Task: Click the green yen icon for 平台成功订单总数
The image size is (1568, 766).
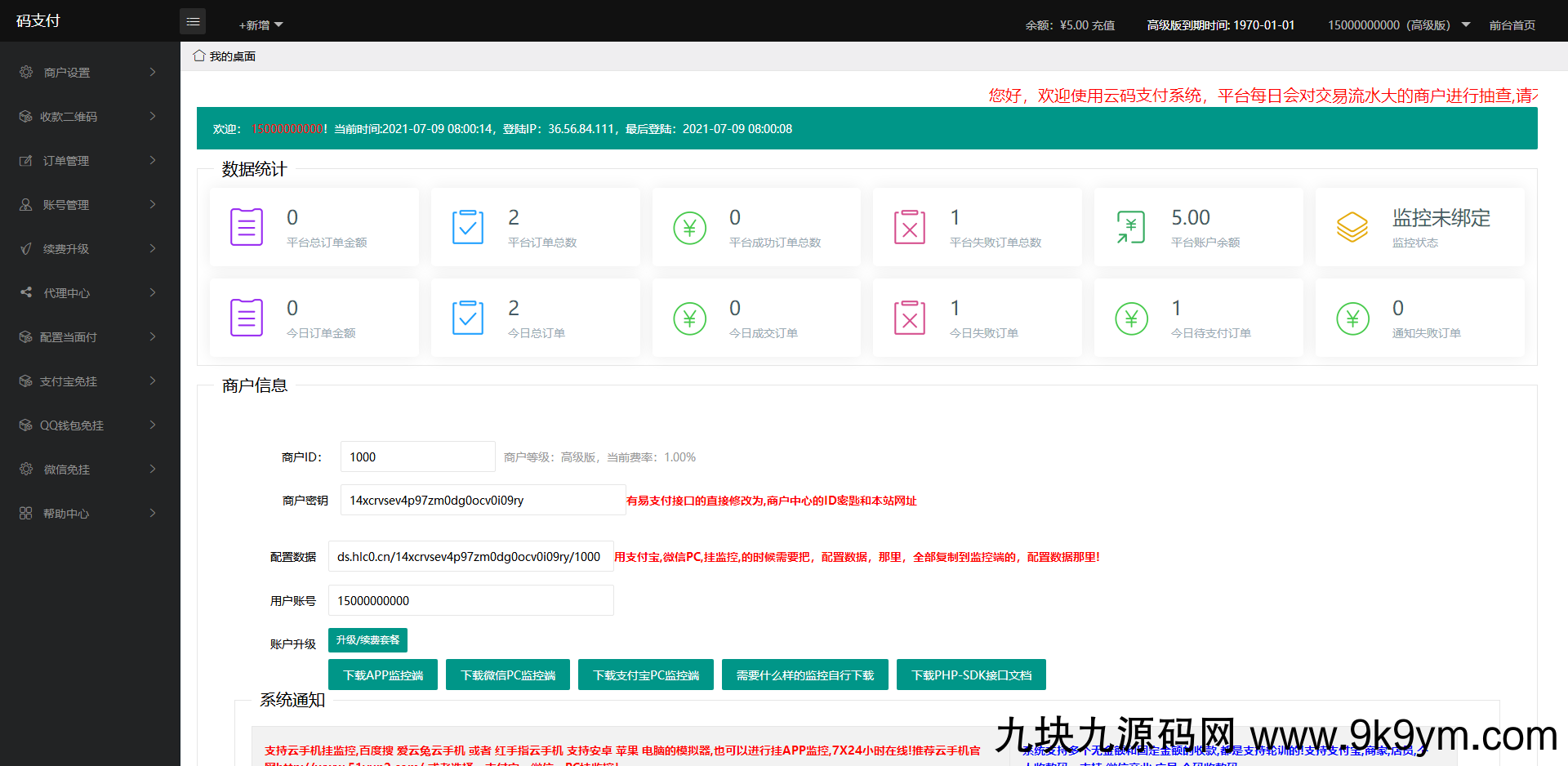Action: (689, 228)
